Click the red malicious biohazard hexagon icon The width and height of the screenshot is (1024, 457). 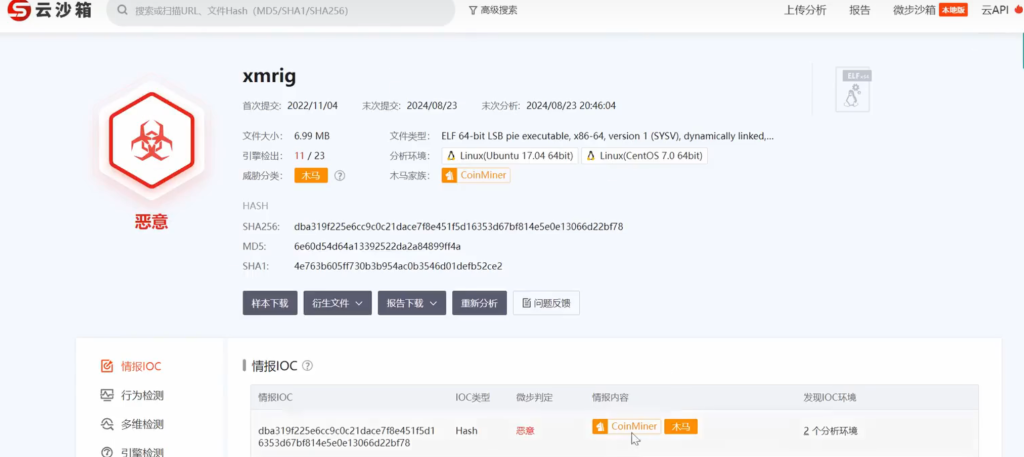coord(152,140)
